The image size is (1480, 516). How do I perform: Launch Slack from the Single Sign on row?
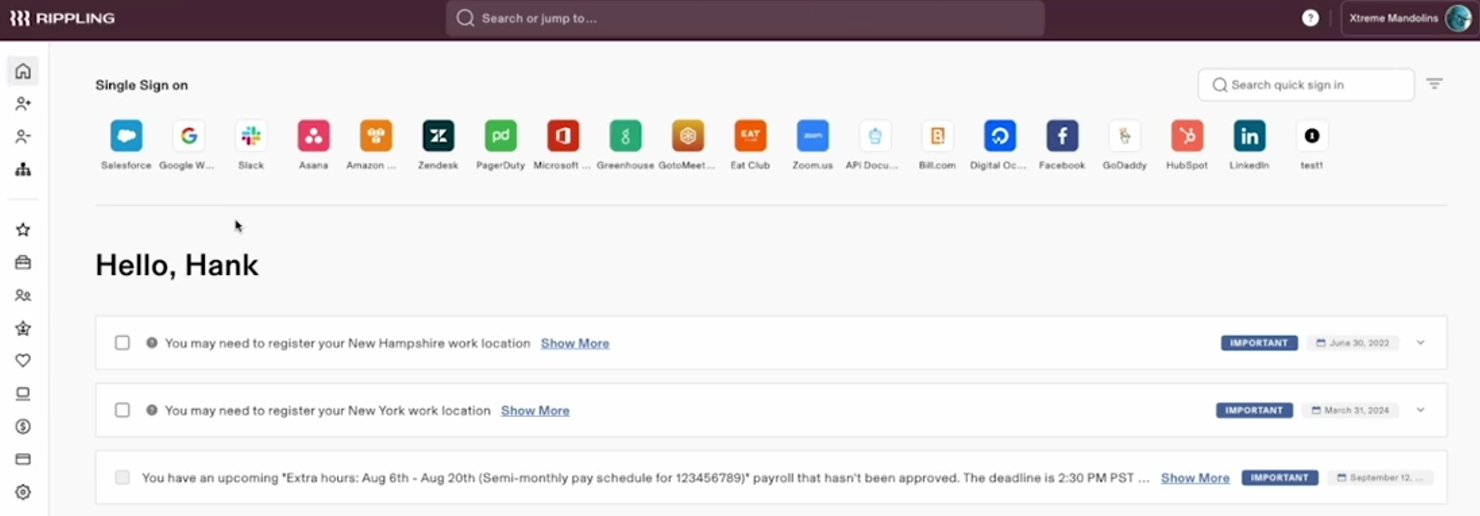251,136
